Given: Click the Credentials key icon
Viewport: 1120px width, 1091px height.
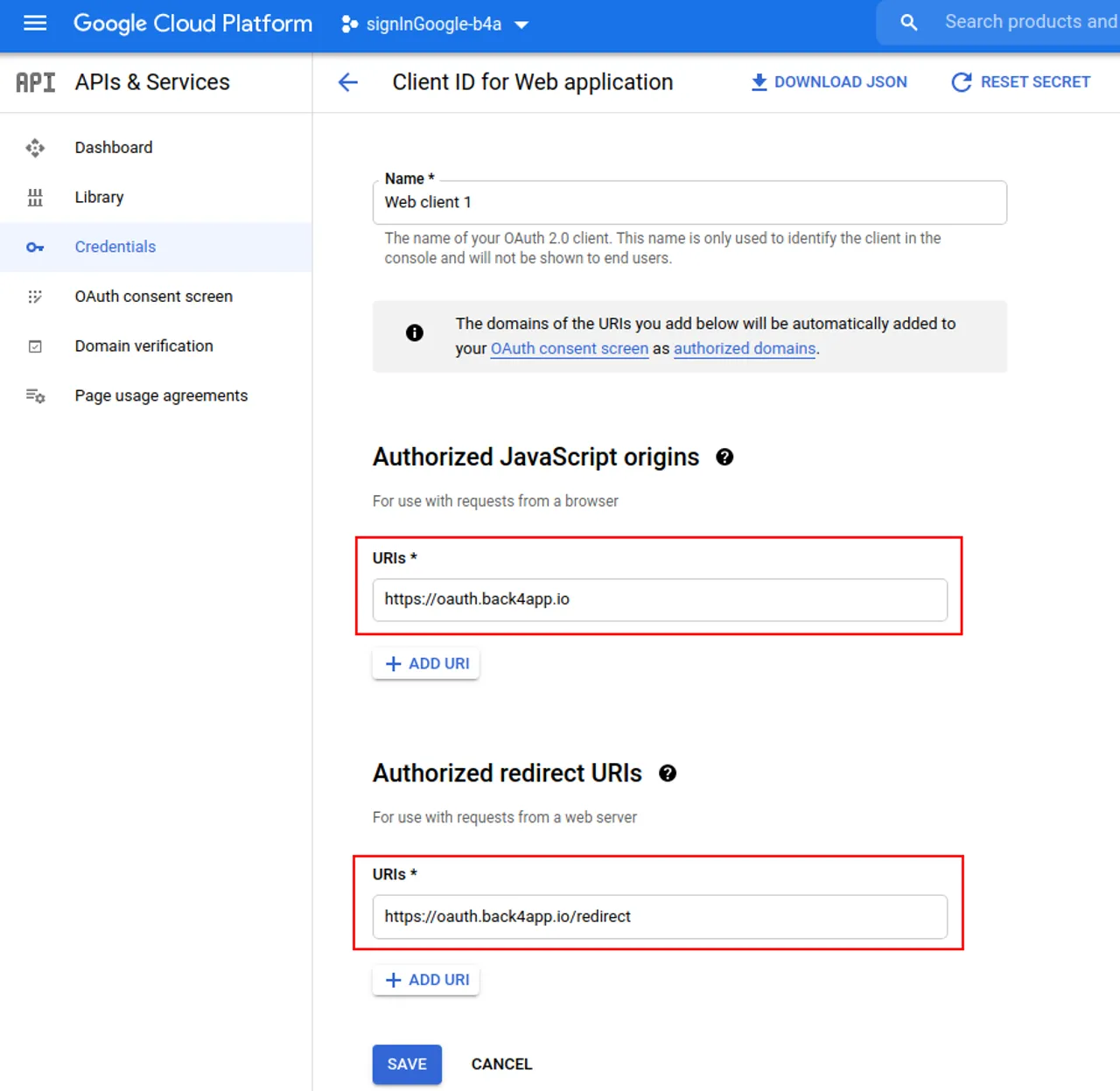Looking at the screenshot, I should (x=35, y=247).
